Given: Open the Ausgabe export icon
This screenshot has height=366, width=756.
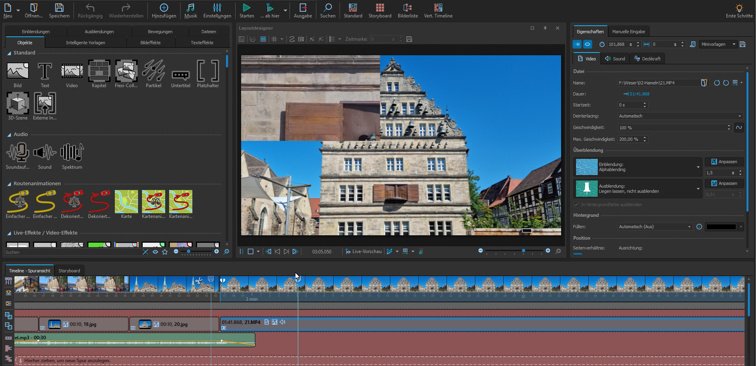Looking at the screenshot, I should coord(303,8).
